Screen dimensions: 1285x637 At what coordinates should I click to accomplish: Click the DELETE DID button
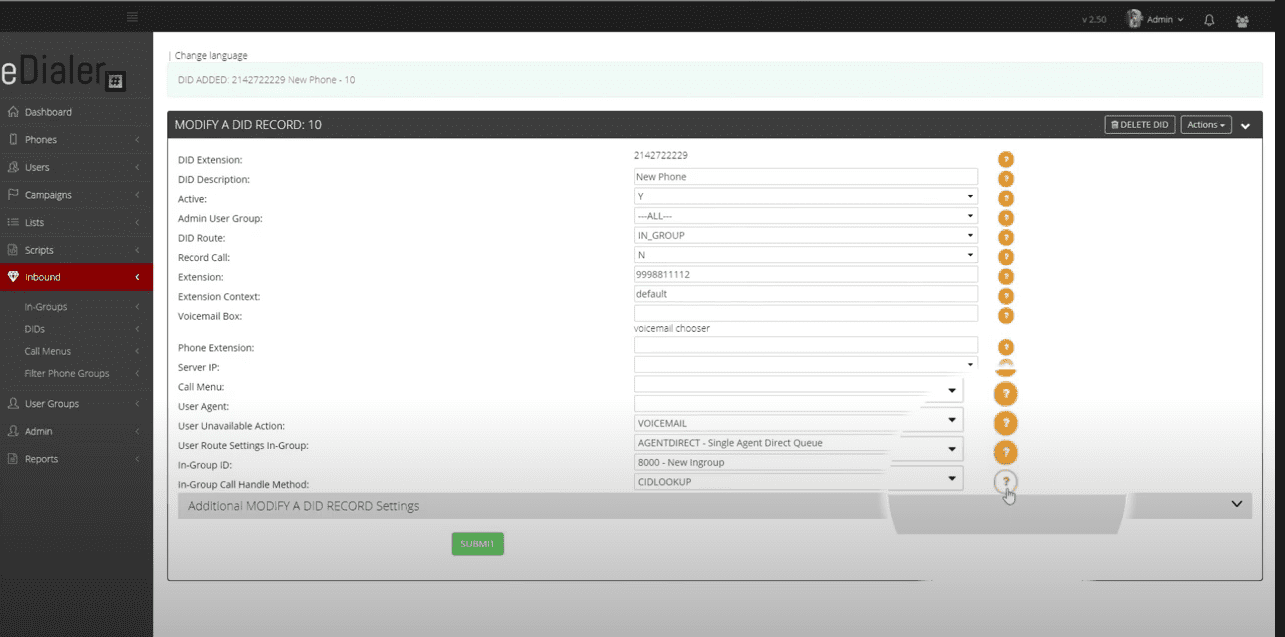(x=1140, y=125)
